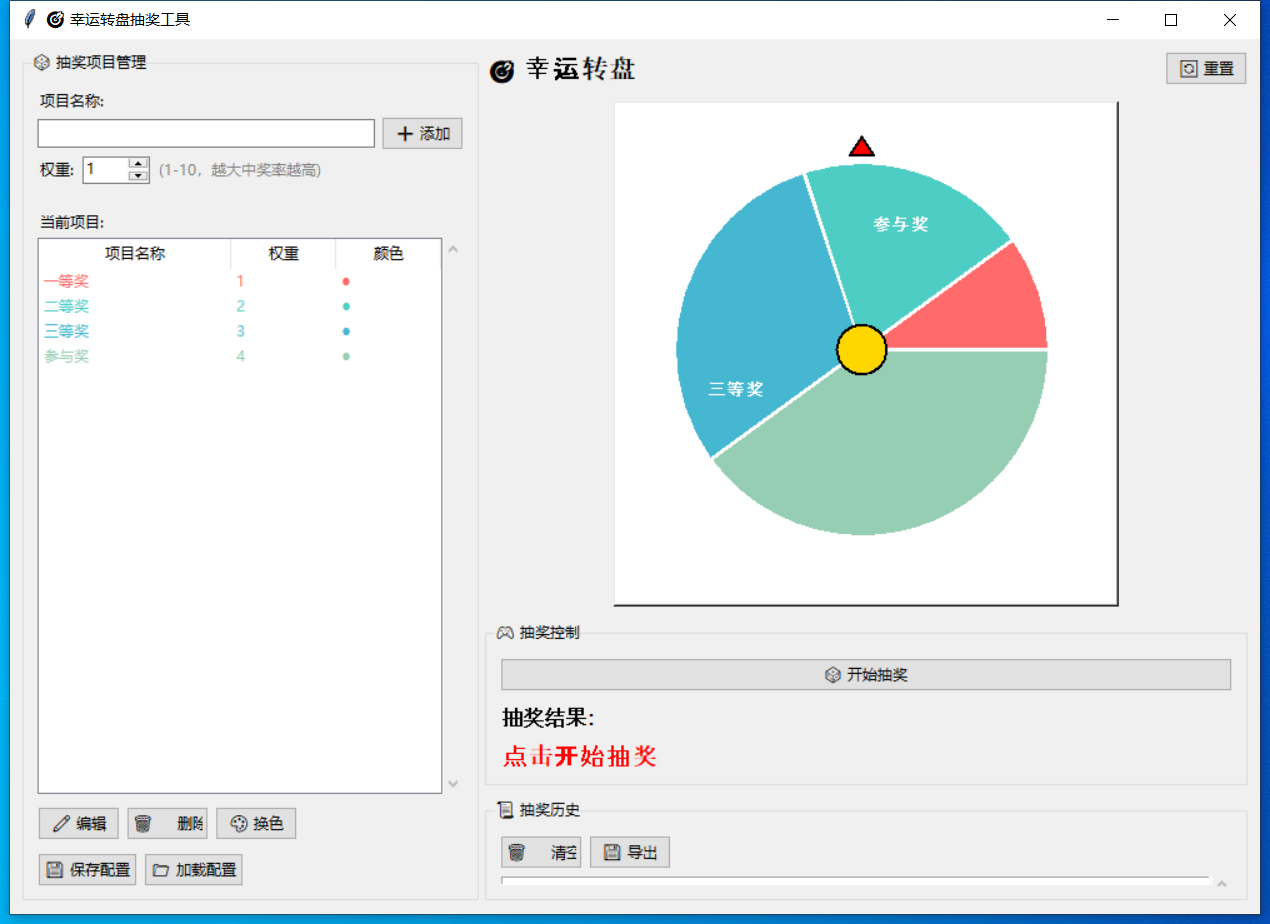Click into the 权重 value field

[106, 170]
